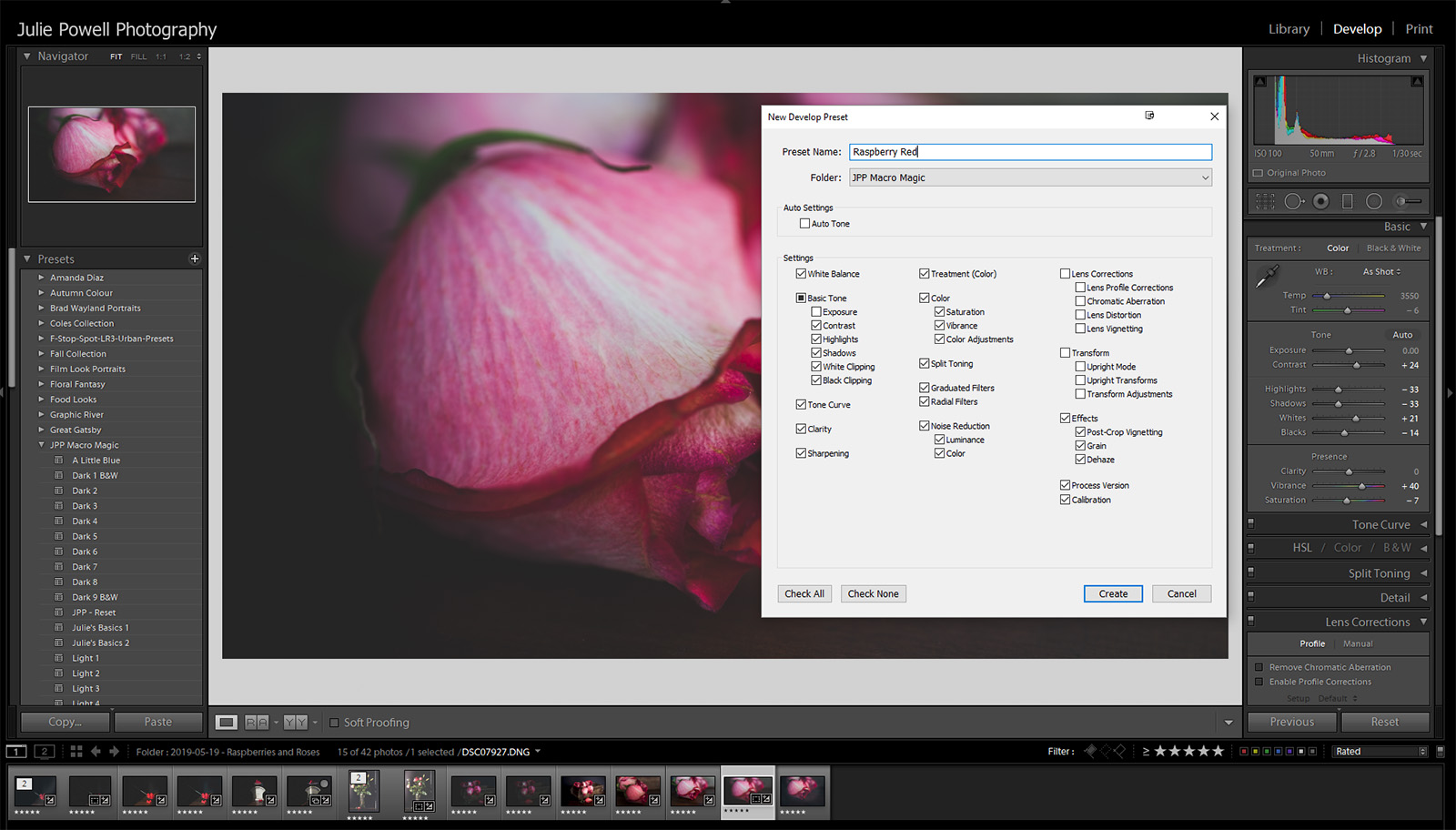Activate the Red Eye Correction tool
The image size is (1456, 830).
coord(1320,201)
